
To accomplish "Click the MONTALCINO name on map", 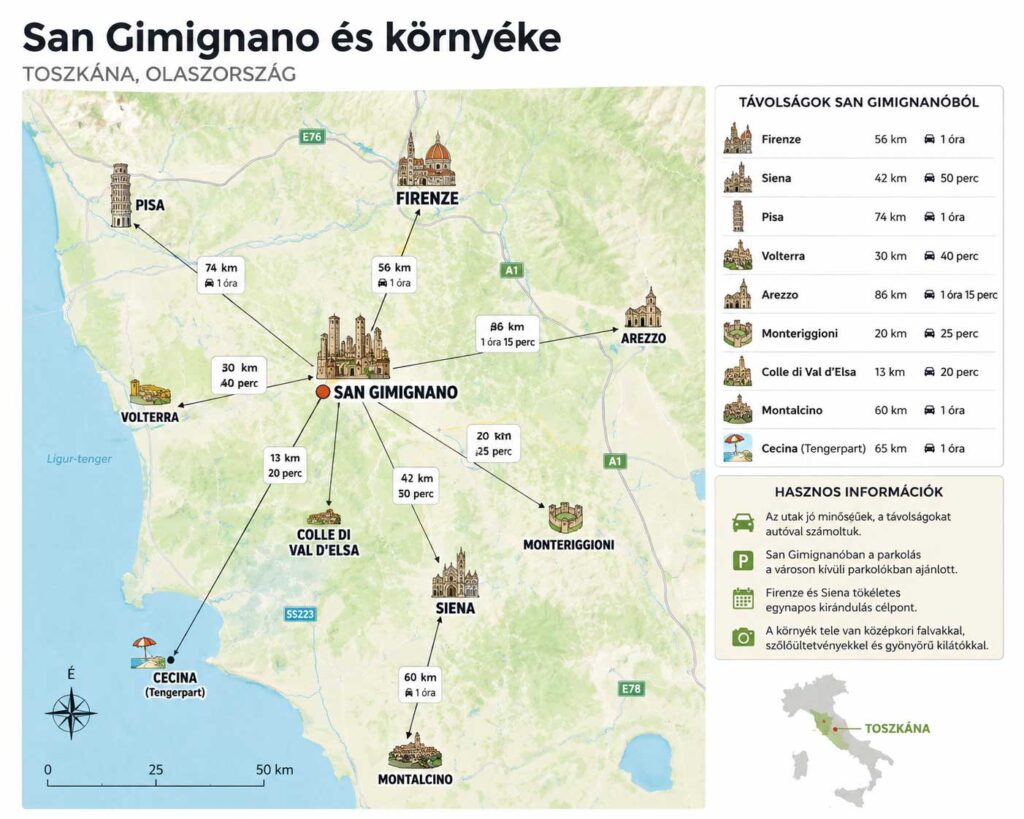I will pyautogui.click(x=415, y=779).
